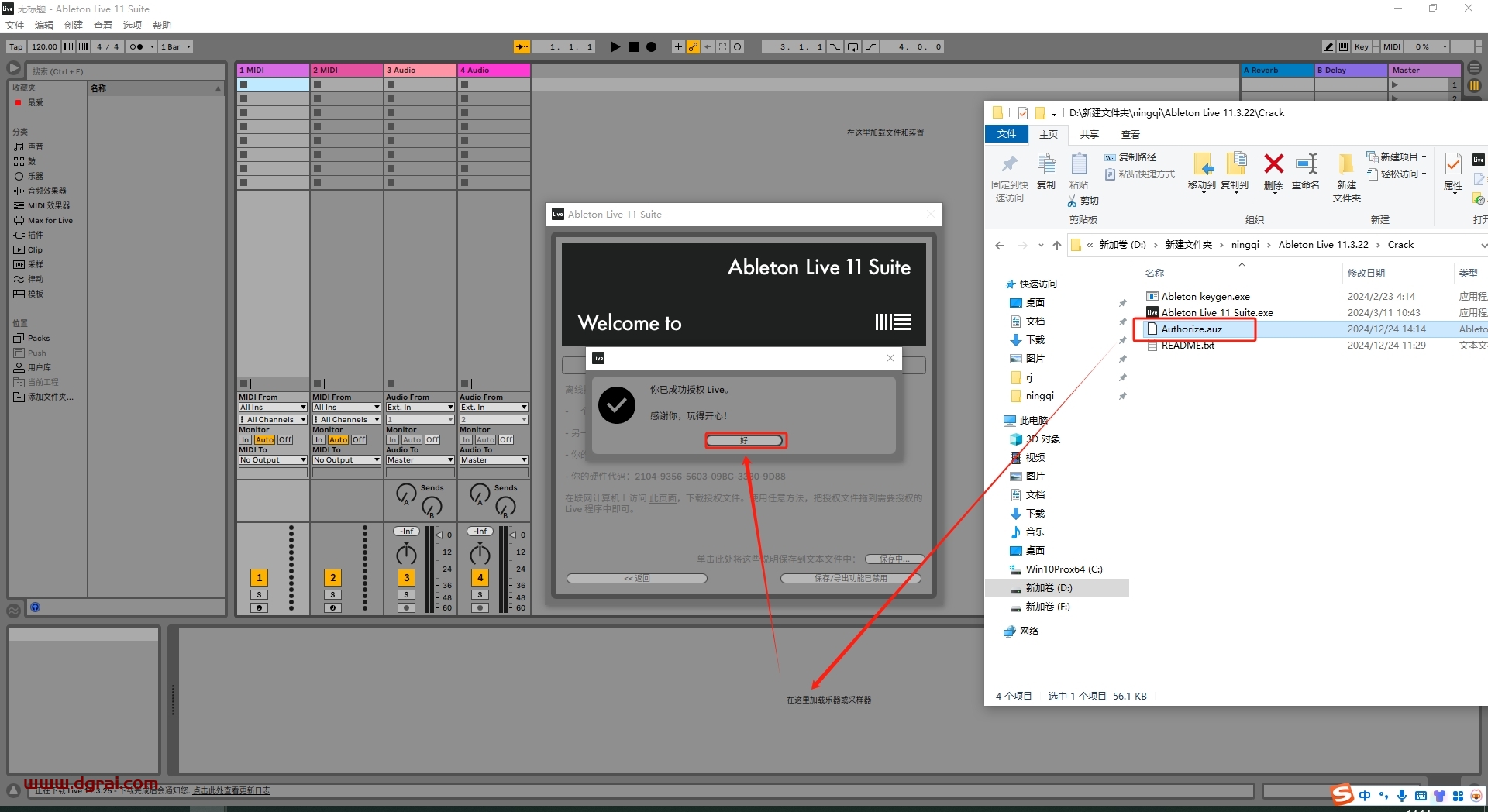Screen dimensions: 1488x812
Task: Toggle the Punch-Out switch icon
Action: [x=870, y=46]
